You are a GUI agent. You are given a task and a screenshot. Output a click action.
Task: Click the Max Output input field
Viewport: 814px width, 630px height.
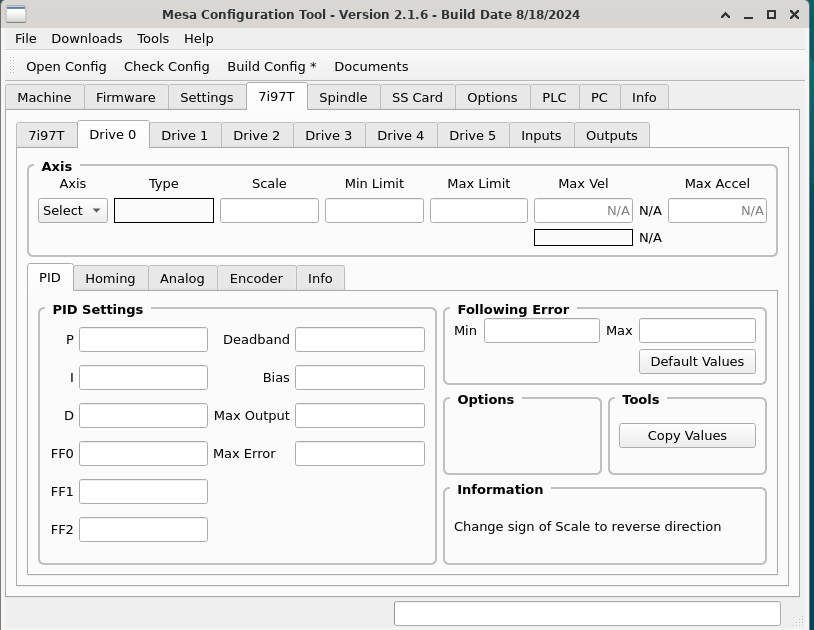(360, 416)
